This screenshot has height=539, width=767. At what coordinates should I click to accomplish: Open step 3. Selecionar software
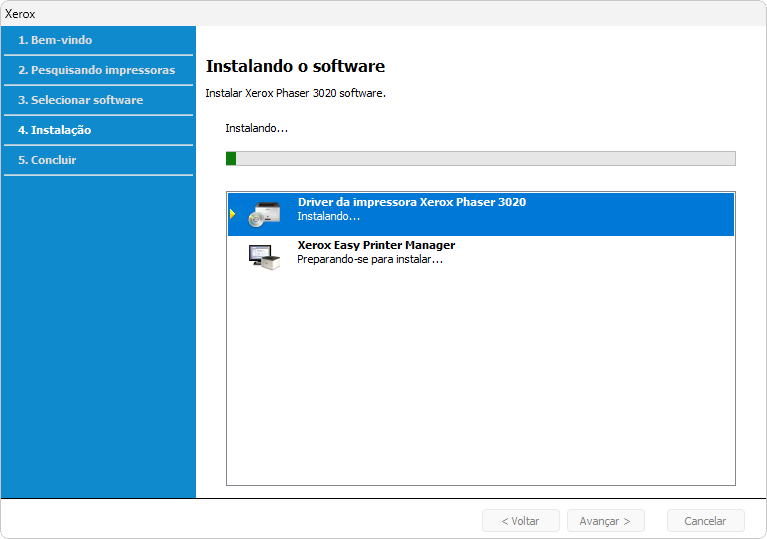pyautogui.click(x=81, y=100)
